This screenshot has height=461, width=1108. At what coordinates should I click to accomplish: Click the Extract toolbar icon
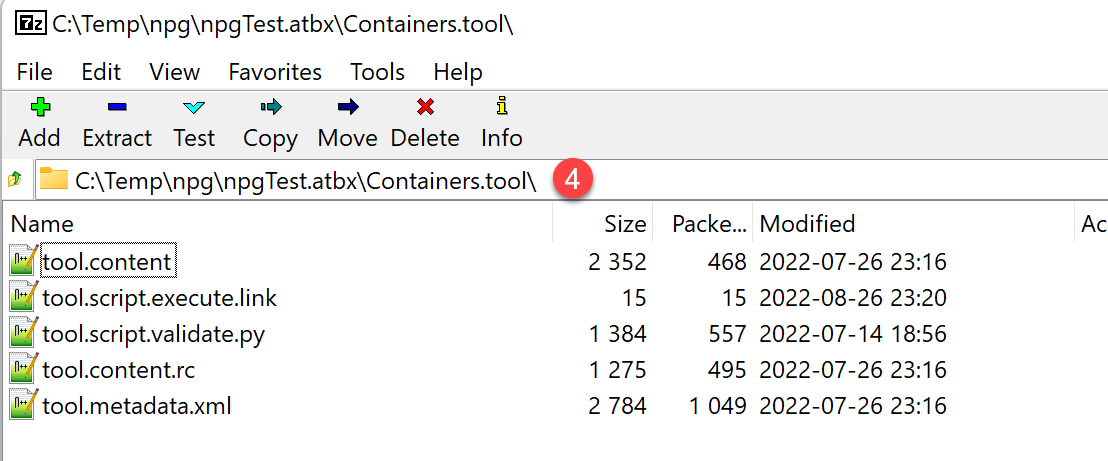tap(117, 107)
